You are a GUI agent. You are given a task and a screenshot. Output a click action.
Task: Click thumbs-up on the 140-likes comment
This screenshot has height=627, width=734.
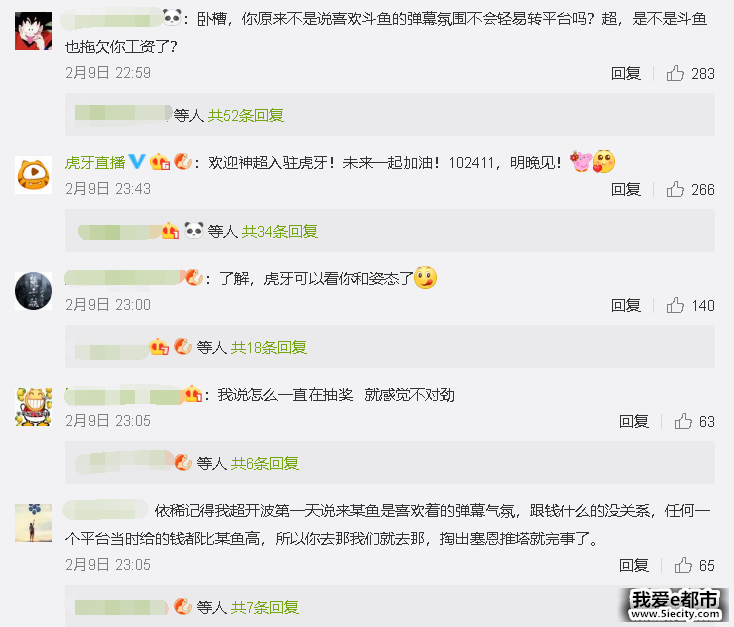tap(675, 305)
